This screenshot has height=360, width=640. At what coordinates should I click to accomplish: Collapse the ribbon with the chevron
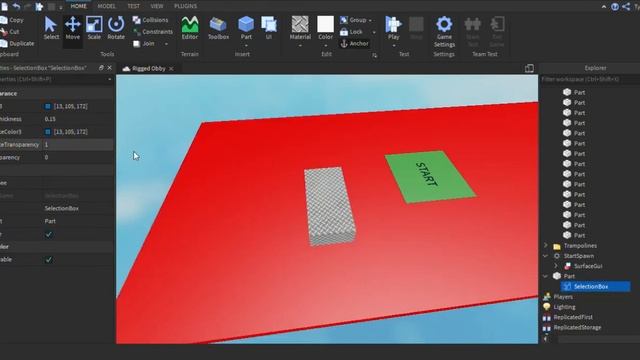604,7
